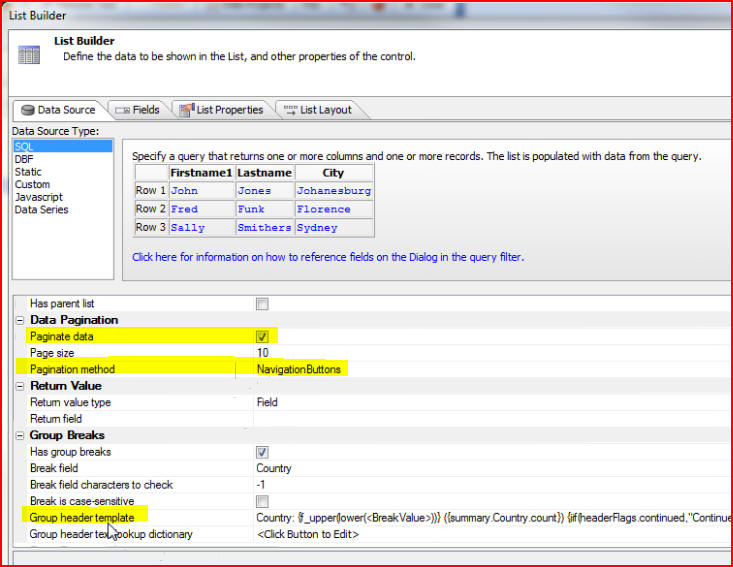
Task: Click the City column header
Action: (x=334, y=173)
